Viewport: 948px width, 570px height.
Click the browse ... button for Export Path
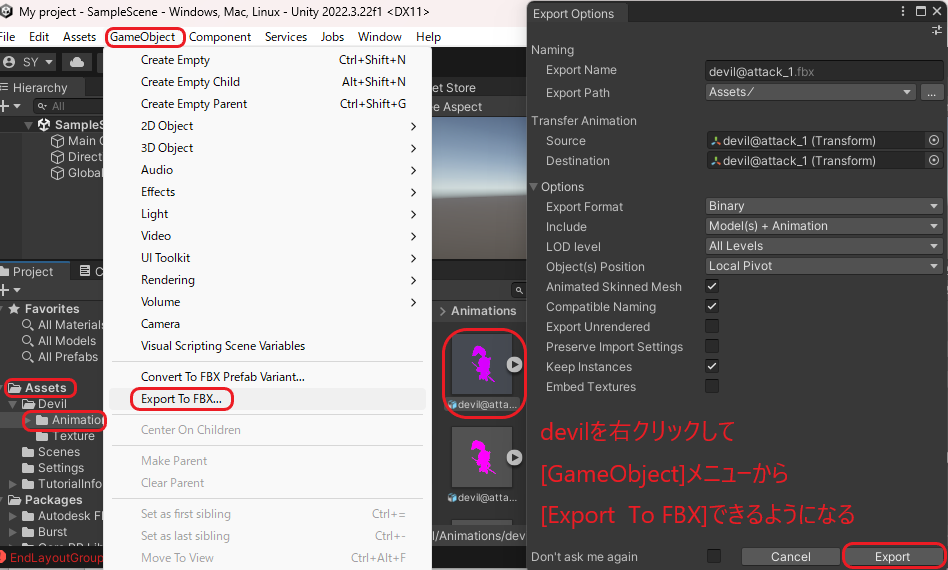pyautogui.click(x=932, y=92)
